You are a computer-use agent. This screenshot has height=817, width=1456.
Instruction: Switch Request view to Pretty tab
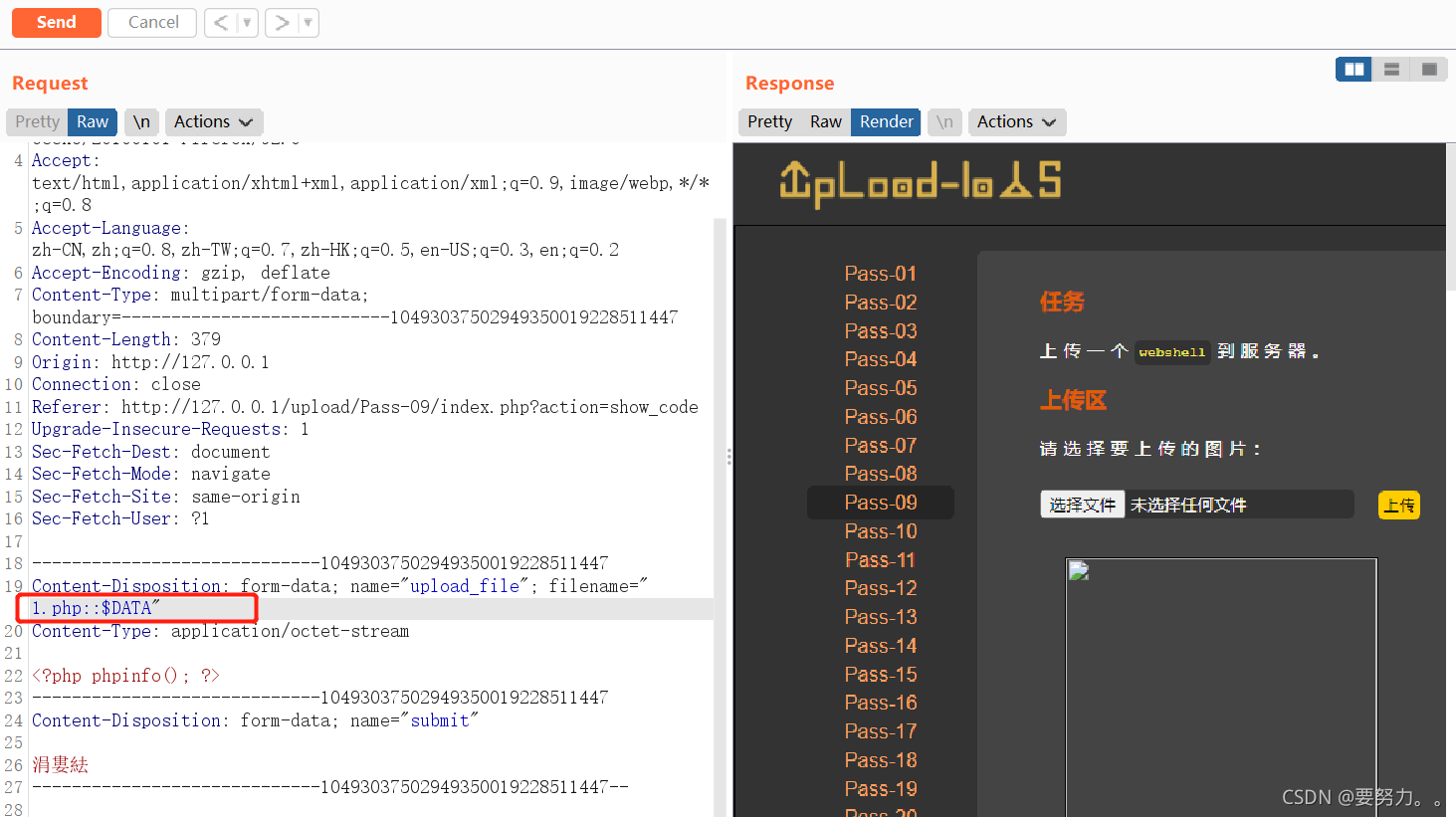pos(37,121)
